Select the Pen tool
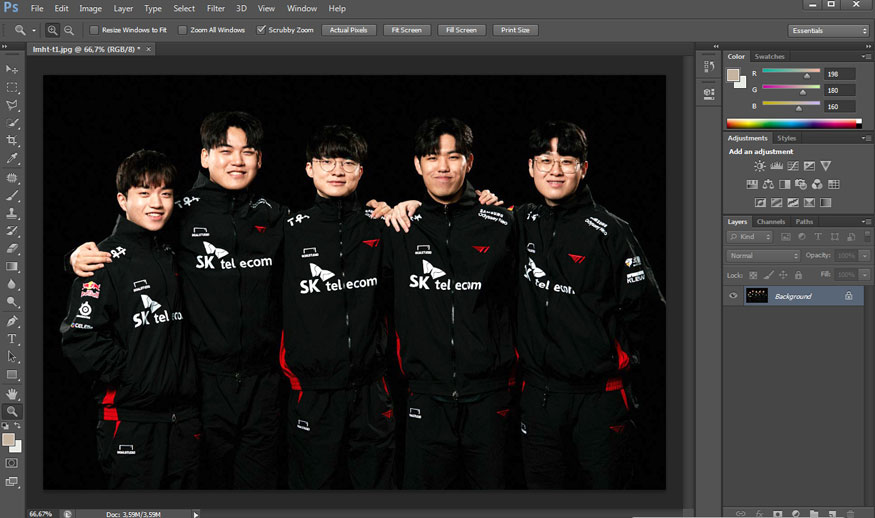Screen dimensions: 875x518 pos(12,321)
